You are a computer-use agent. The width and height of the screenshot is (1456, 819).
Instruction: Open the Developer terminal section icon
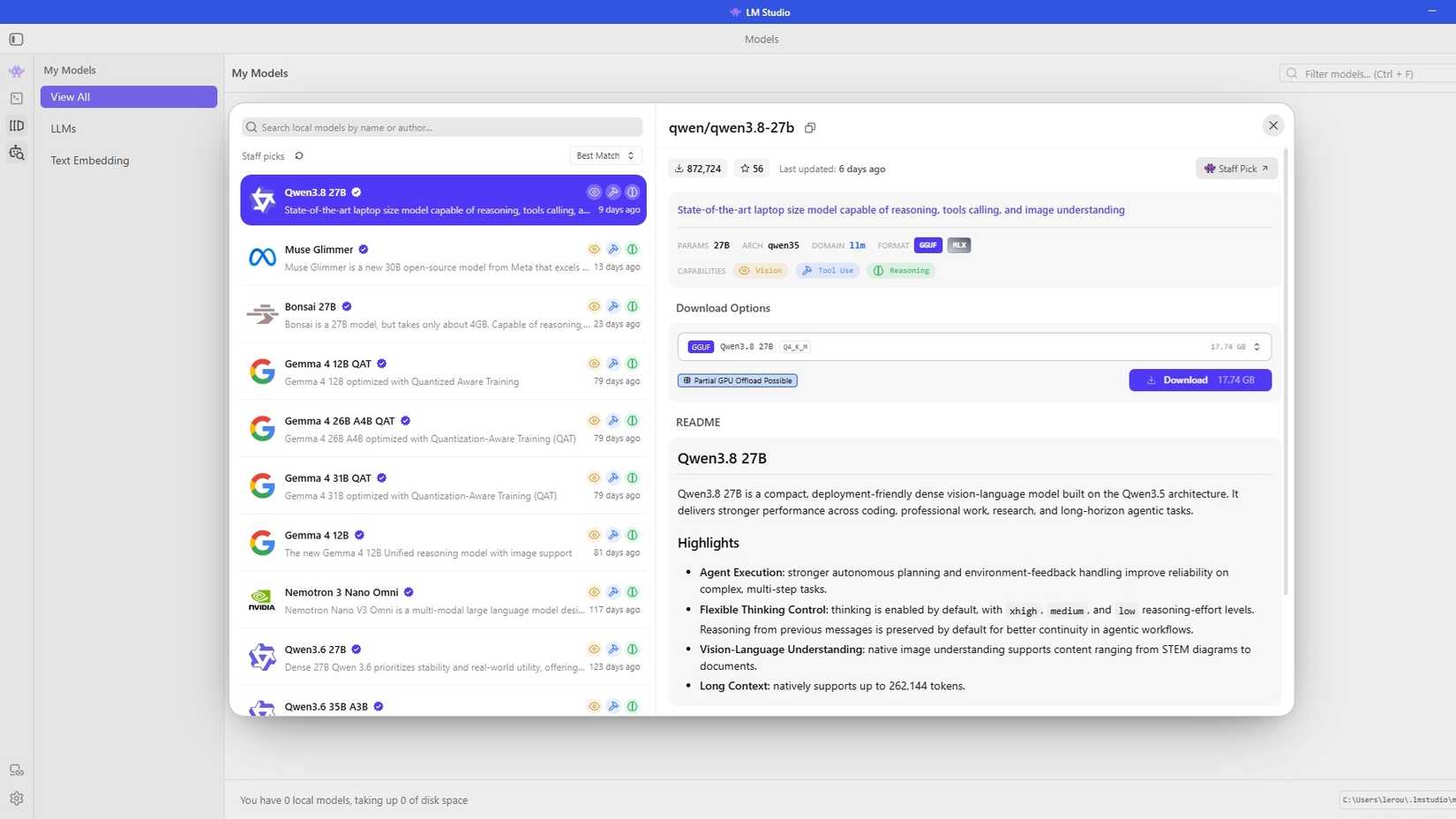pos(17,98)
